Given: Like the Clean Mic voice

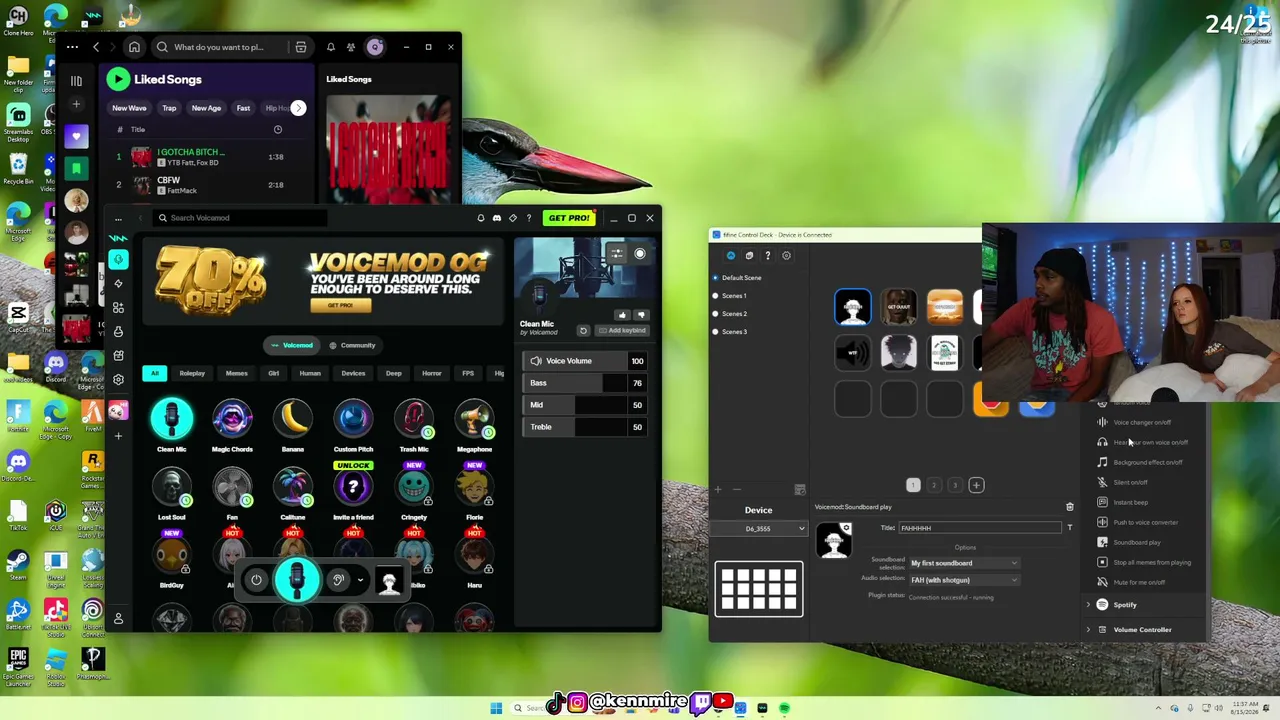Looking at the screenshot, I should coord(622,315).
